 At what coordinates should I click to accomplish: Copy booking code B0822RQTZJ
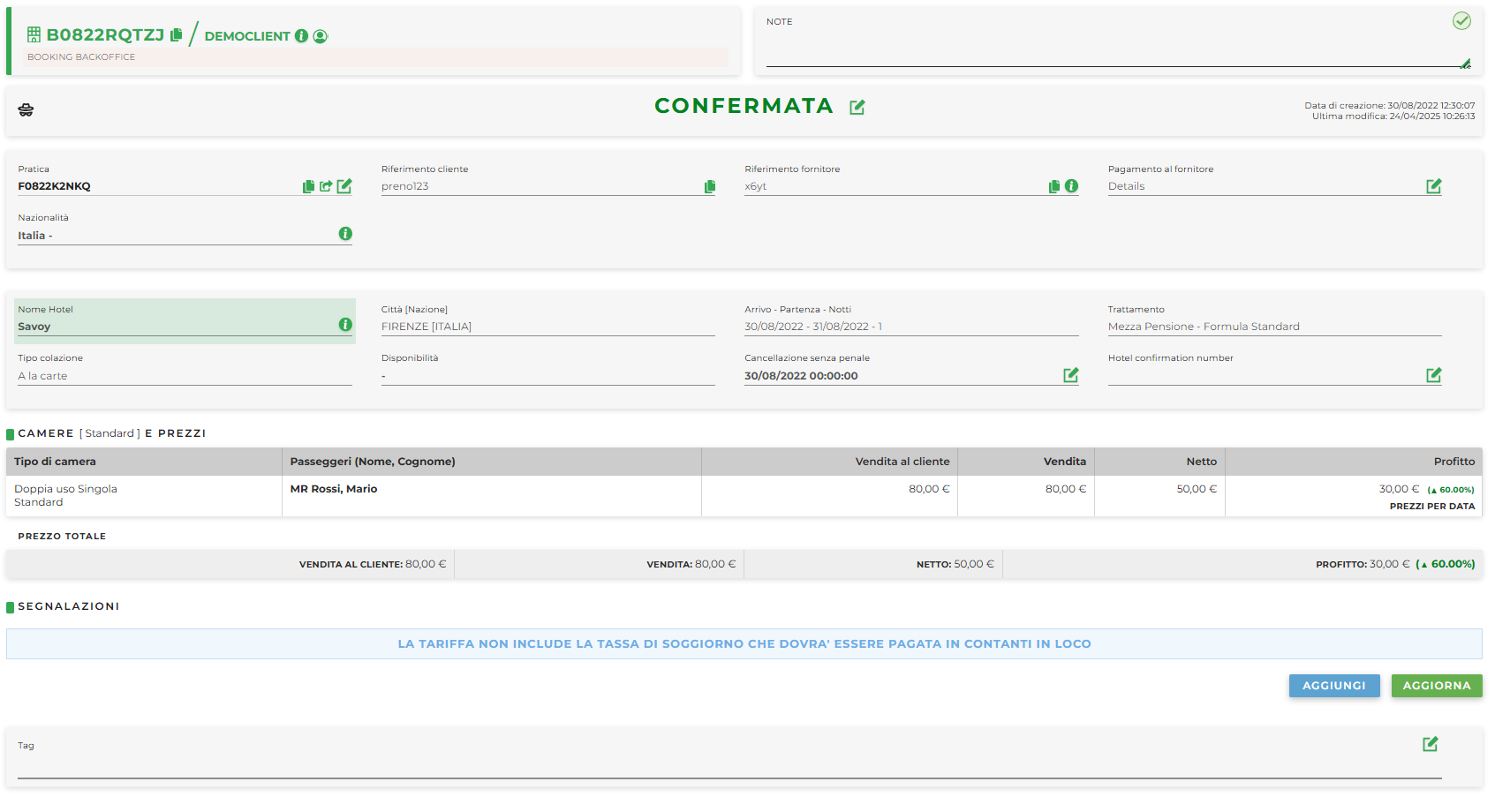pyautogui.click(x=176, y=35)
